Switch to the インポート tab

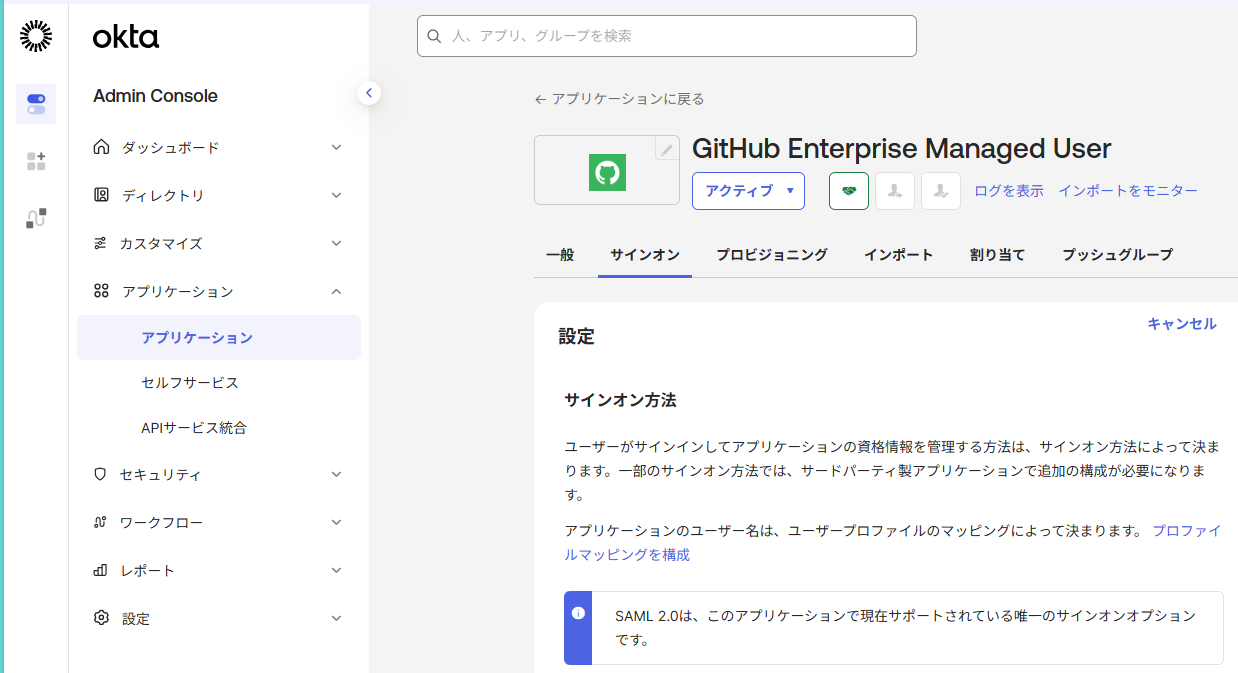click(899, 255)
